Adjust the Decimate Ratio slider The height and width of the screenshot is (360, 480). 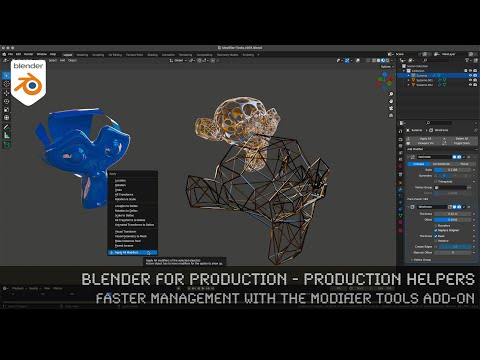click(x=452, y=170)
